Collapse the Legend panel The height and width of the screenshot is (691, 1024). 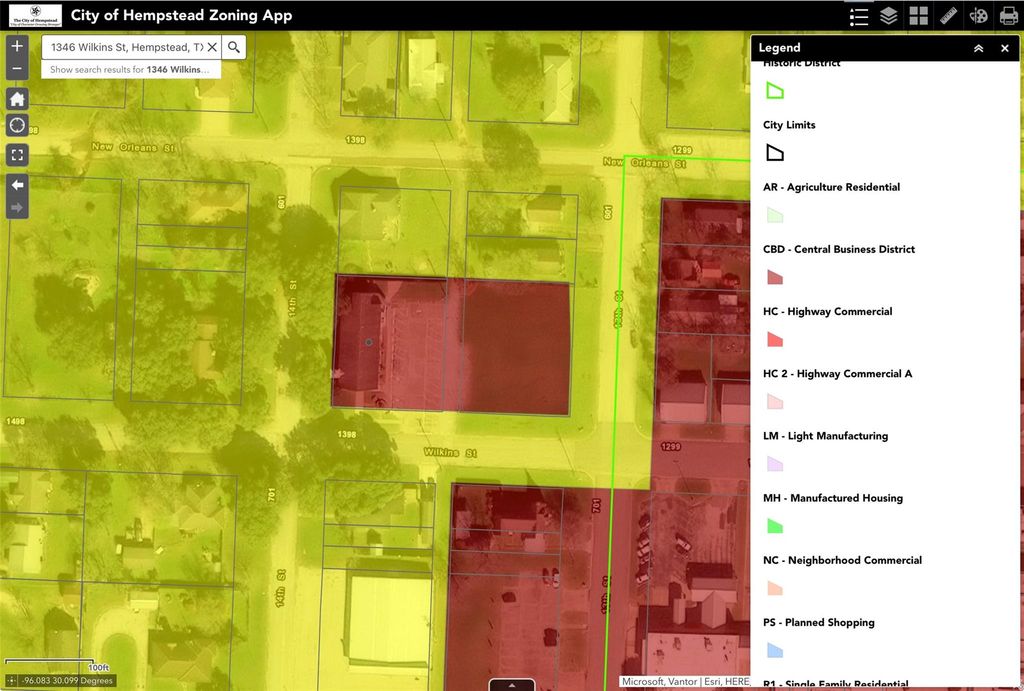978,48
